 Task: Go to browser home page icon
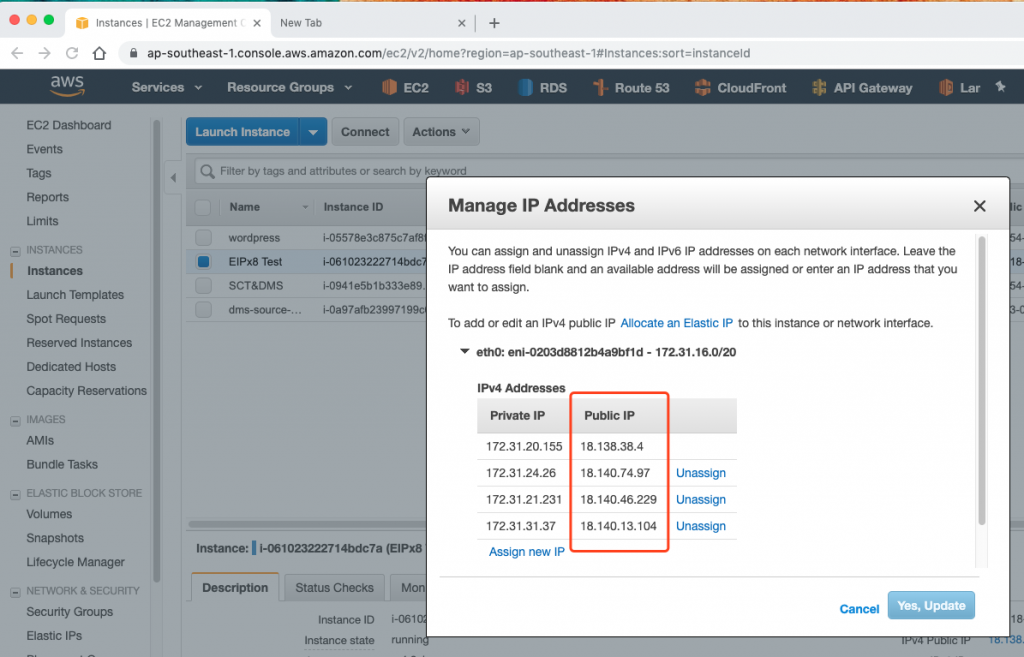(99, 53)
